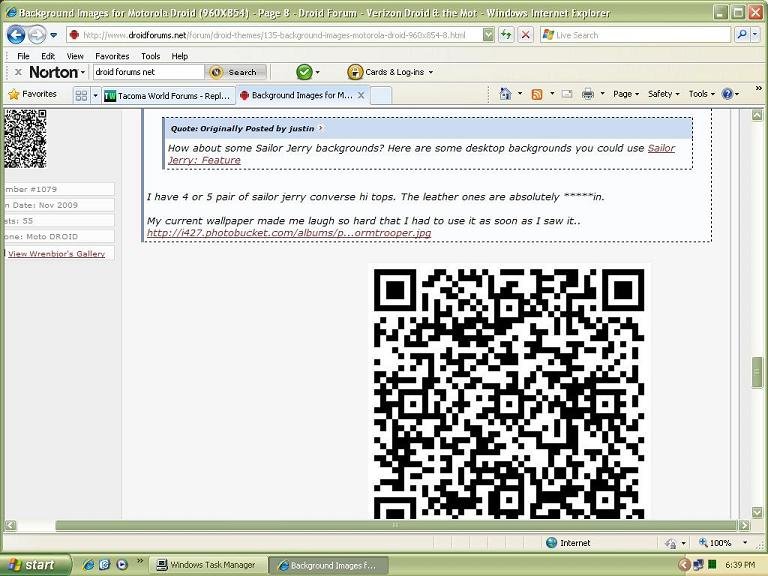The image size is (768, 576).
Task: Click the arrow icon after 'Posted by justin'
Action: tap(320, 128)
